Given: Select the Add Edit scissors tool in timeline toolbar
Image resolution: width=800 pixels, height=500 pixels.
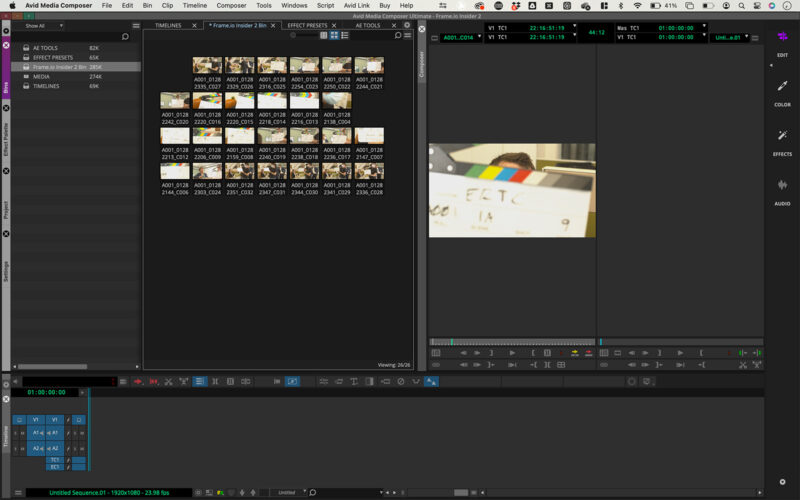Looking at the screenshot, I should pos(168,382).
